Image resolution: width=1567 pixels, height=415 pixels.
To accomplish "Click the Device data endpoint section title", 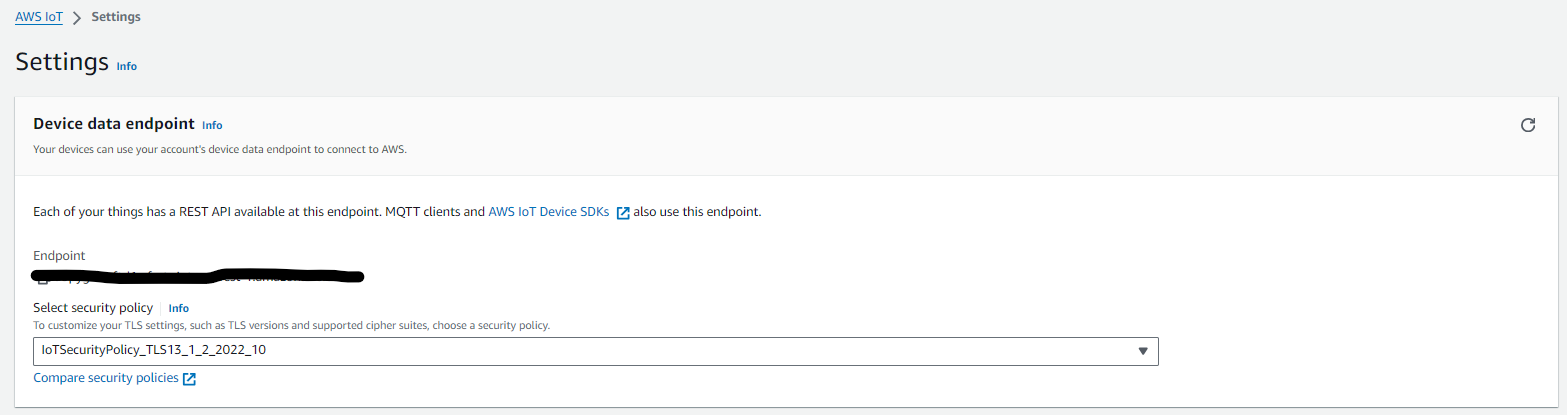I will [x=114, y=124].
